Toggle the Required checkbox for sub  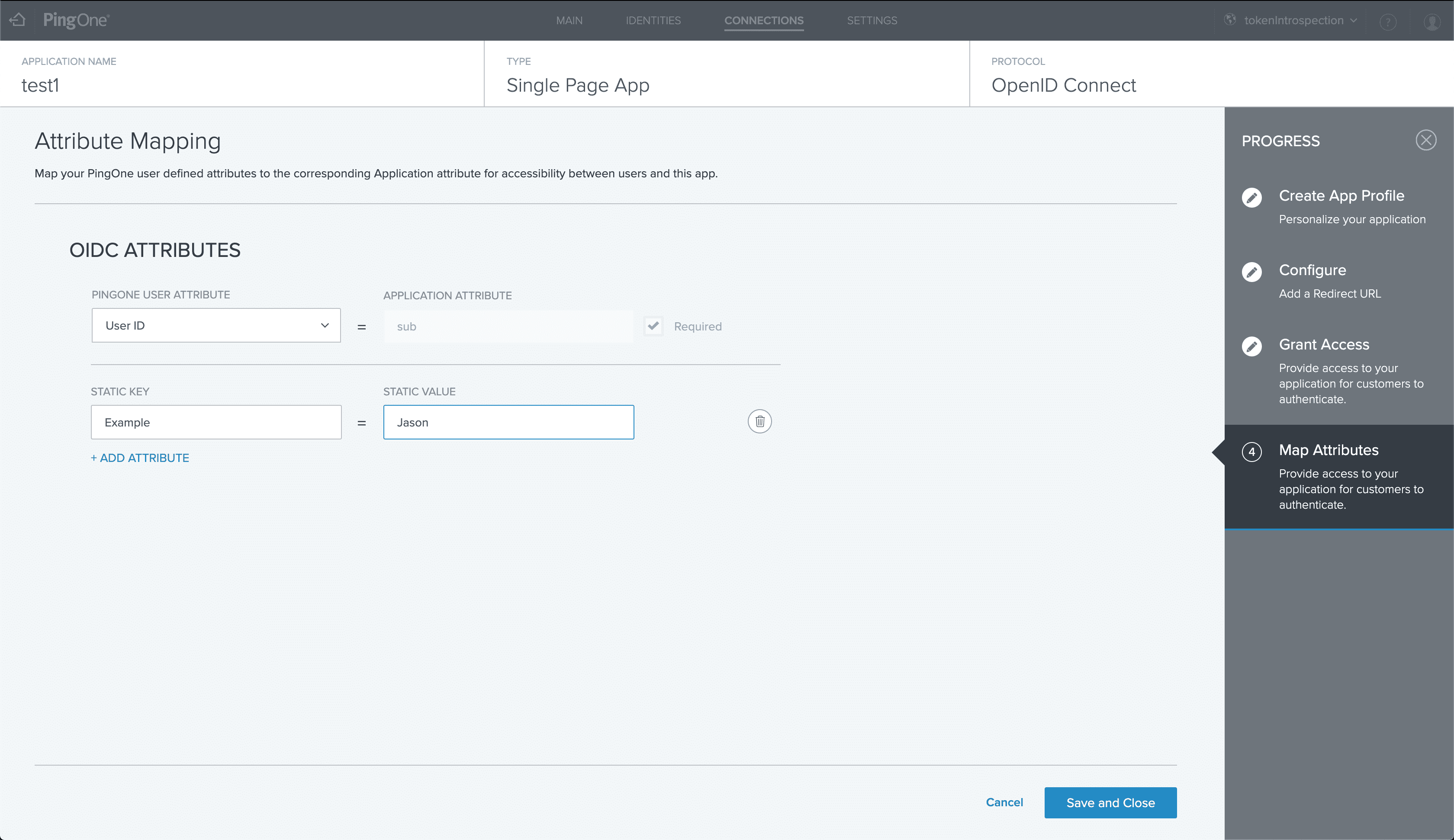point(653,326)
